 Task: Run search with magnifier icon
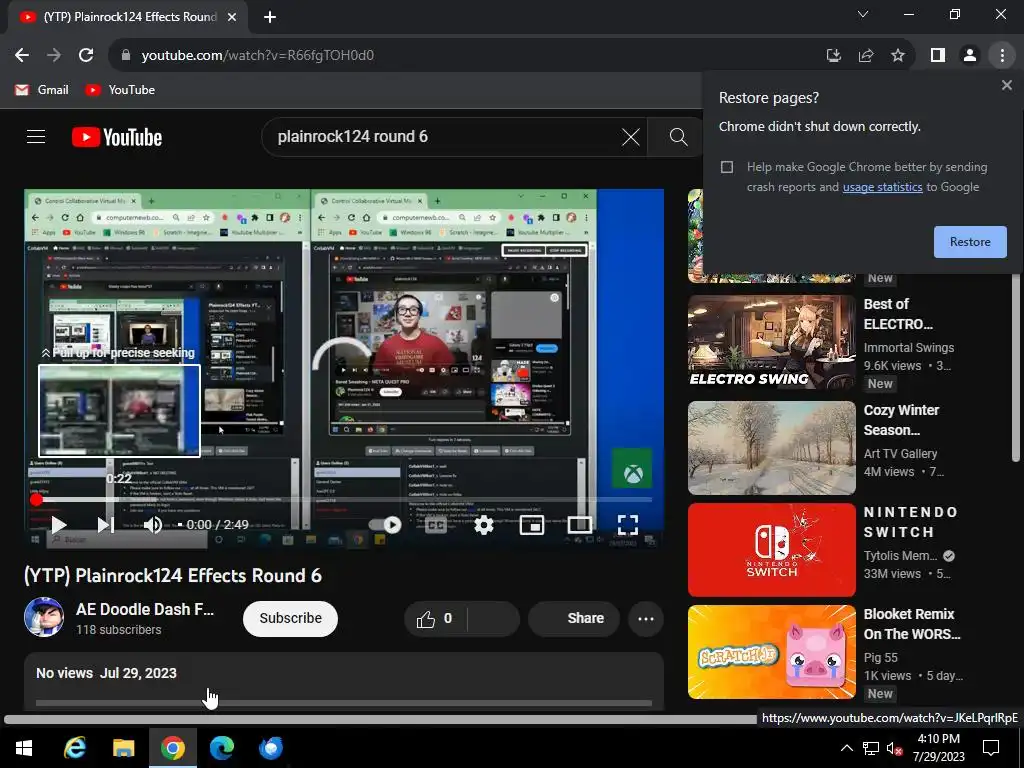click(679, 136)
